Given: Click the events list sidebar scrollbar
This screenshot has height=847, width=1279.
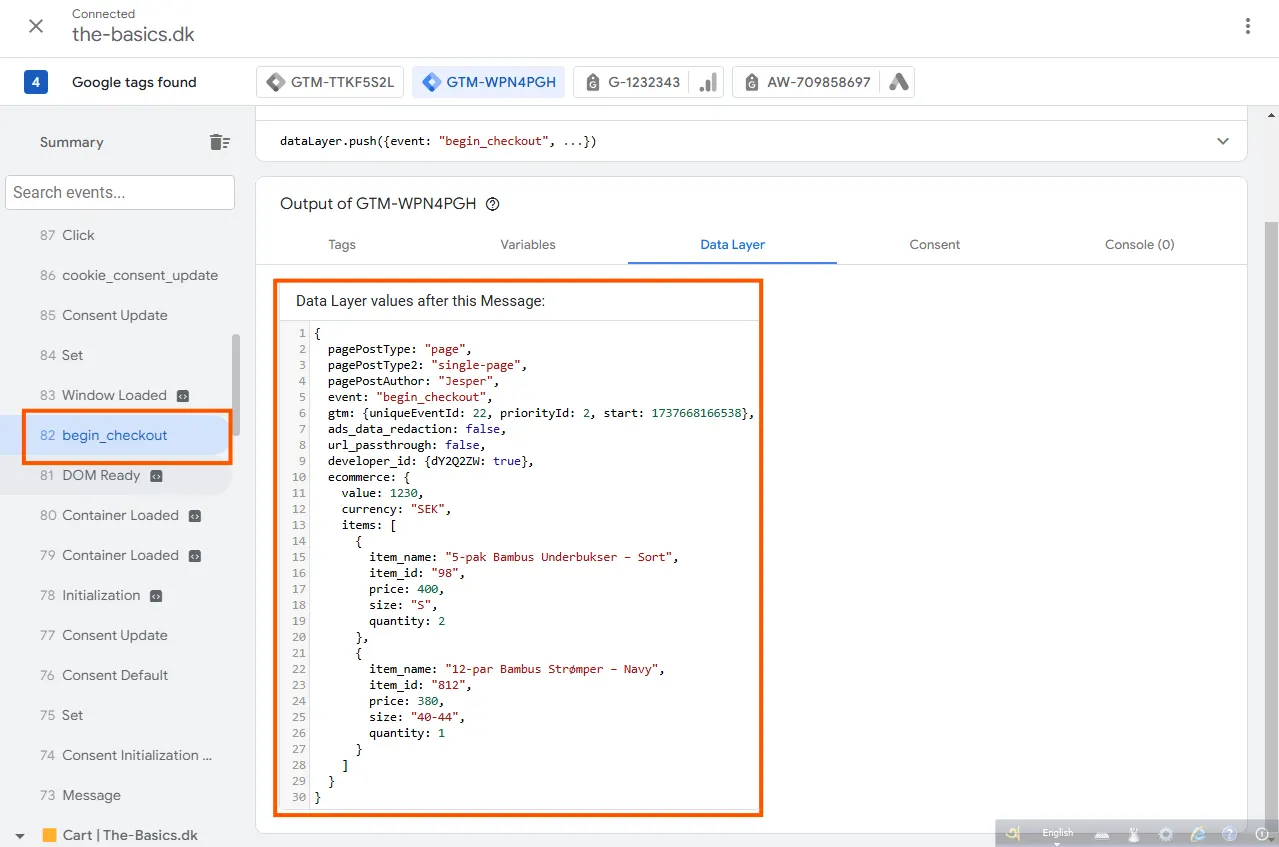Looking at the screenshot, I should coord(236,385).
